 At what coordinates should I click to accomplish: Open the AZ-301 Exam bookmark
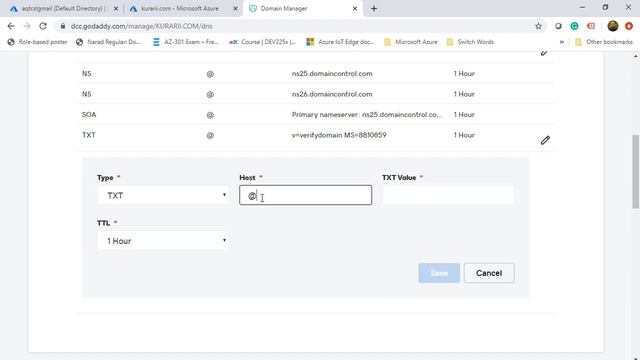pos(186,42)
